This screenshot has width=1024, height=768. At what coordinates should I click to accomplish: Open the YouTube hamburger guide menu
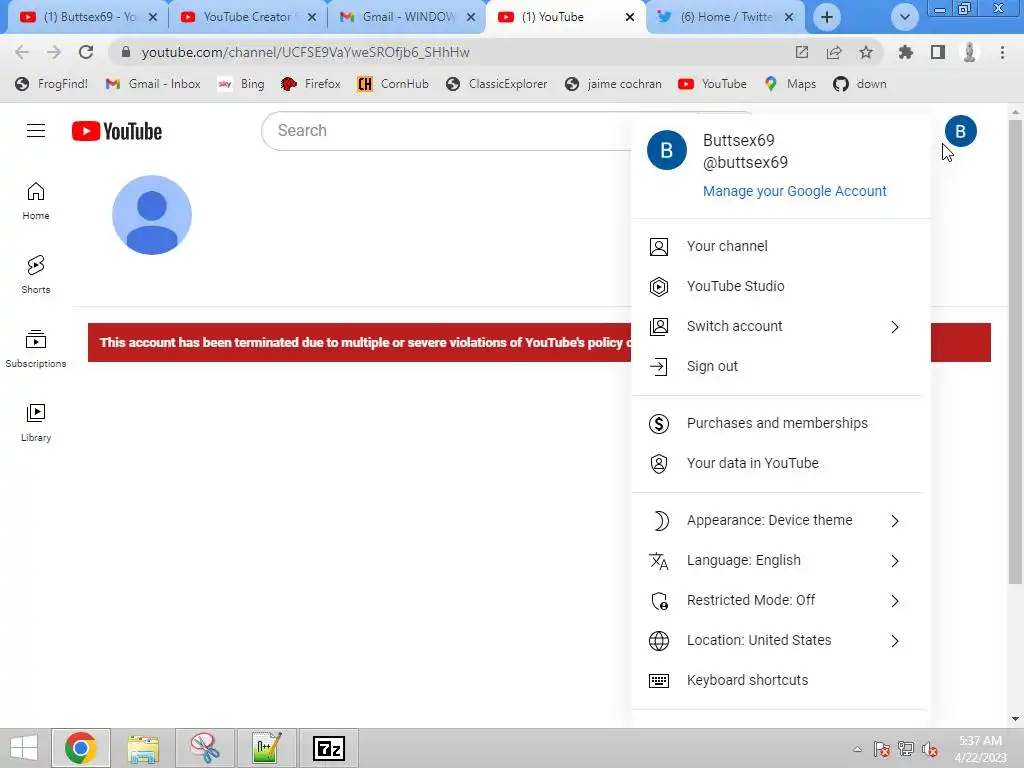(x=36, y=131)
